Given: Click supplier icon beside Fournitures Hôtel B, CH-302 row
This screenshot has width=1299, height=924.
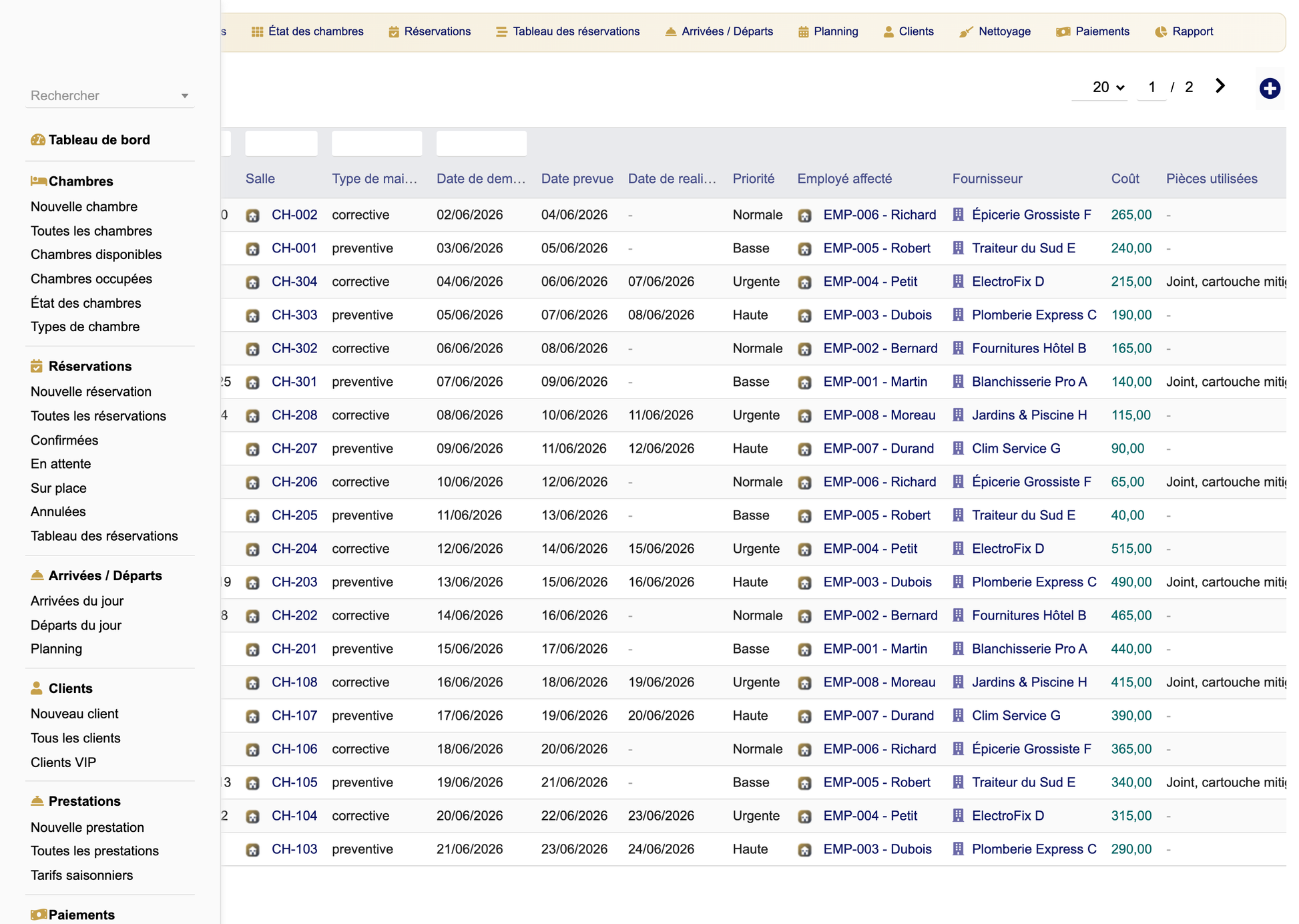Looking at the screenshot, I should coord(958,349).
